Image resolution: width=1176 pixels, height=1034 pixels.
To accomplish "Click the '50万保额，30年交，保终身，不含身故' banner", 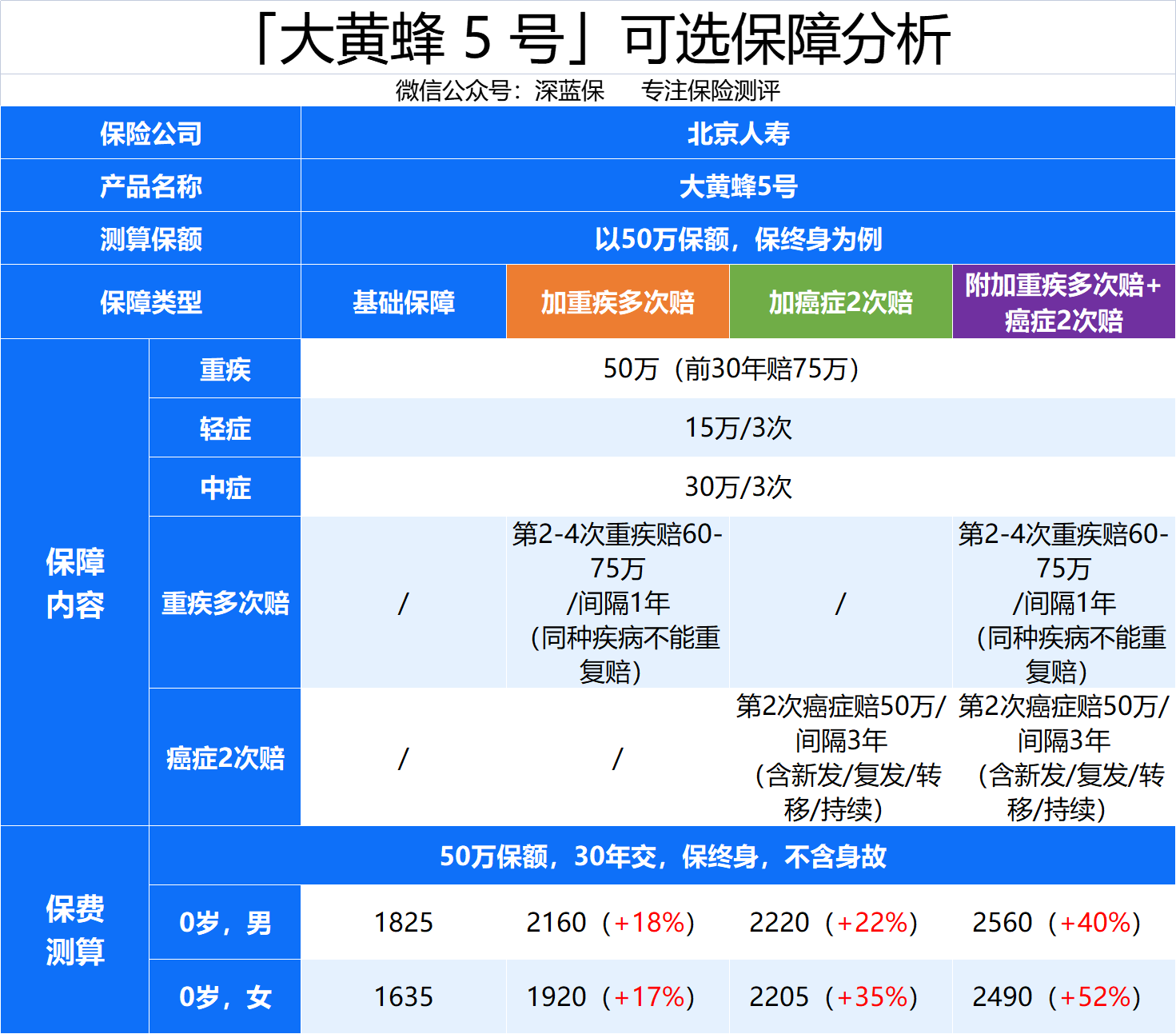I will [x=662, y=856].
